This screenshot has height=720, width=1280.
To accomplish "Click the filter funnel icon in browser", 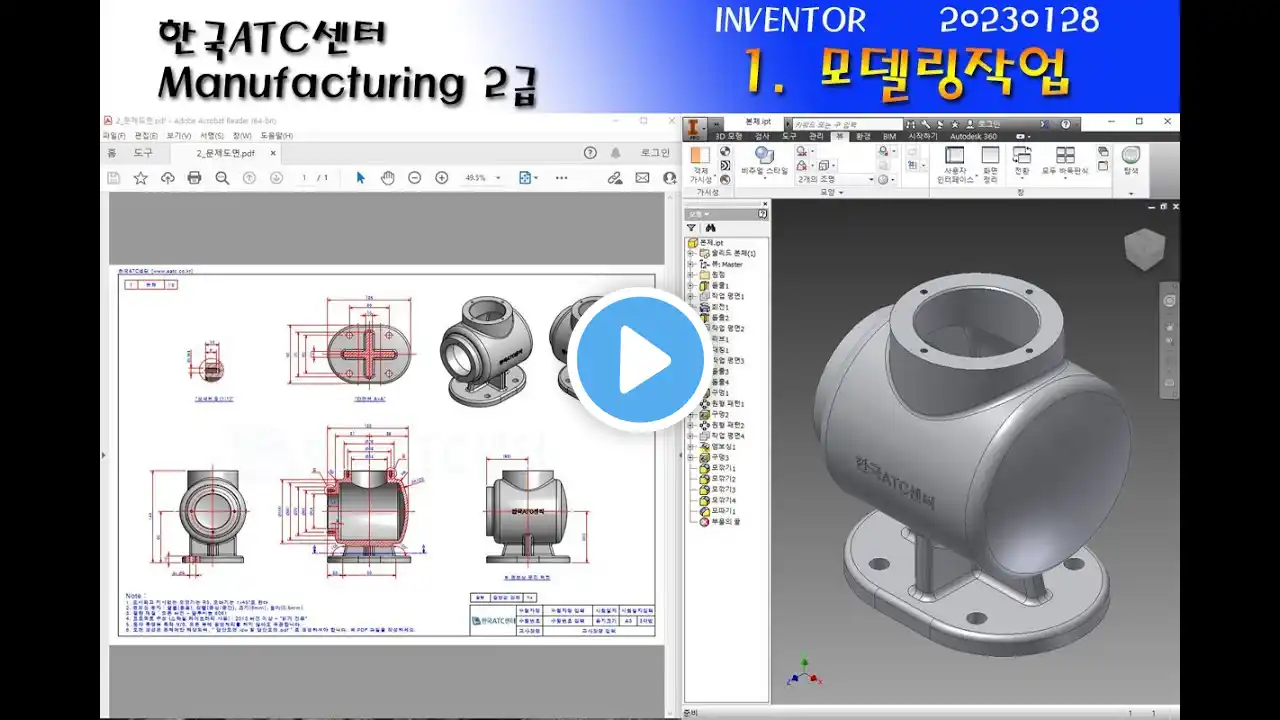I will (x=691, y=228).
